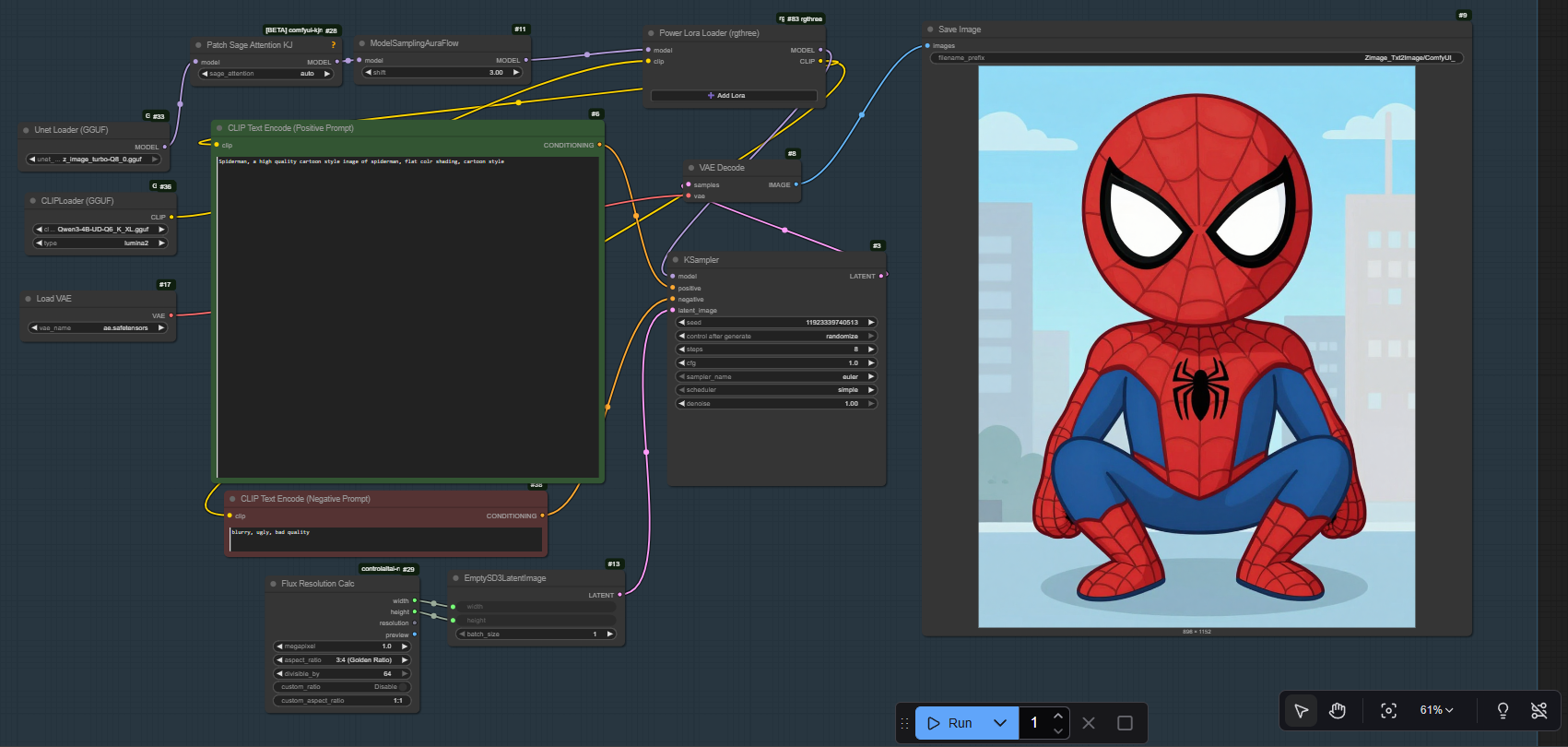Click the CLIPLoader (GGUF) node title
The image size is (1568, 747).
[77, 201]
